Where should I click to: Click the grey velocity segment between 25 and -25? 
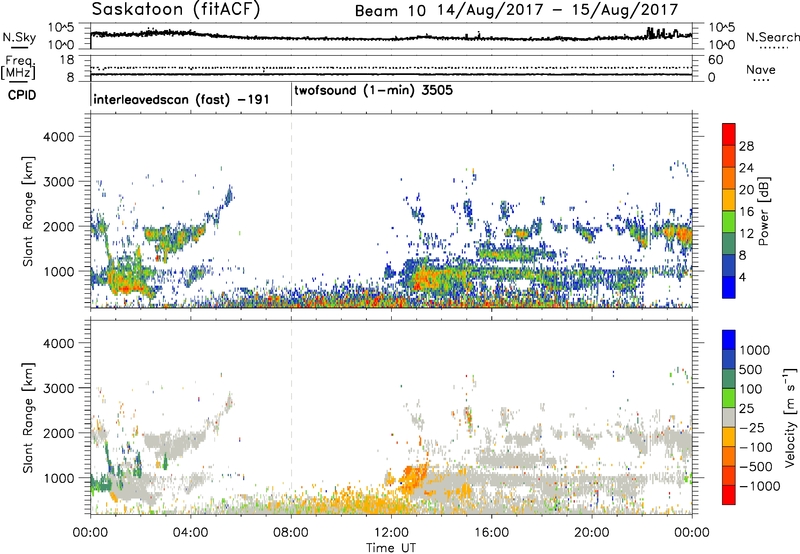[x=729, y=417]
